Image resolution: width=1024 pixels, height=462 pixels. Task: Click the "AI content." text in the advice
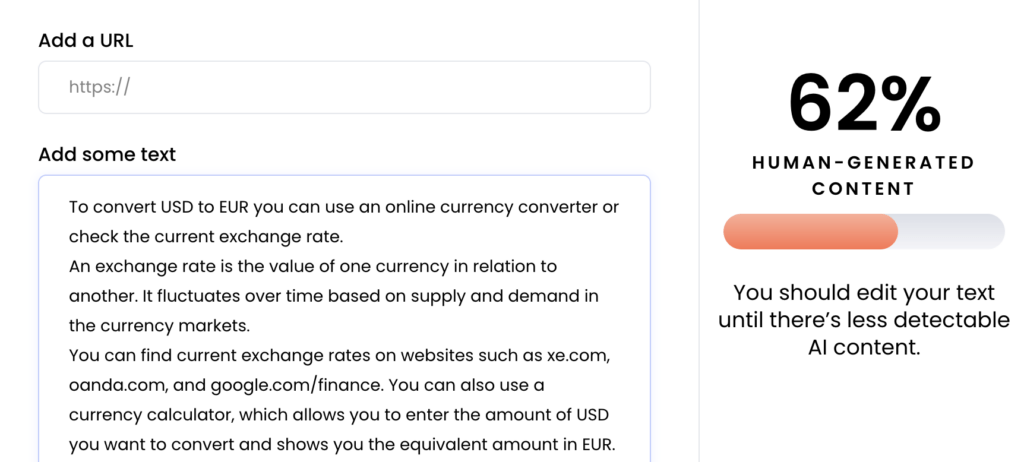864,348
